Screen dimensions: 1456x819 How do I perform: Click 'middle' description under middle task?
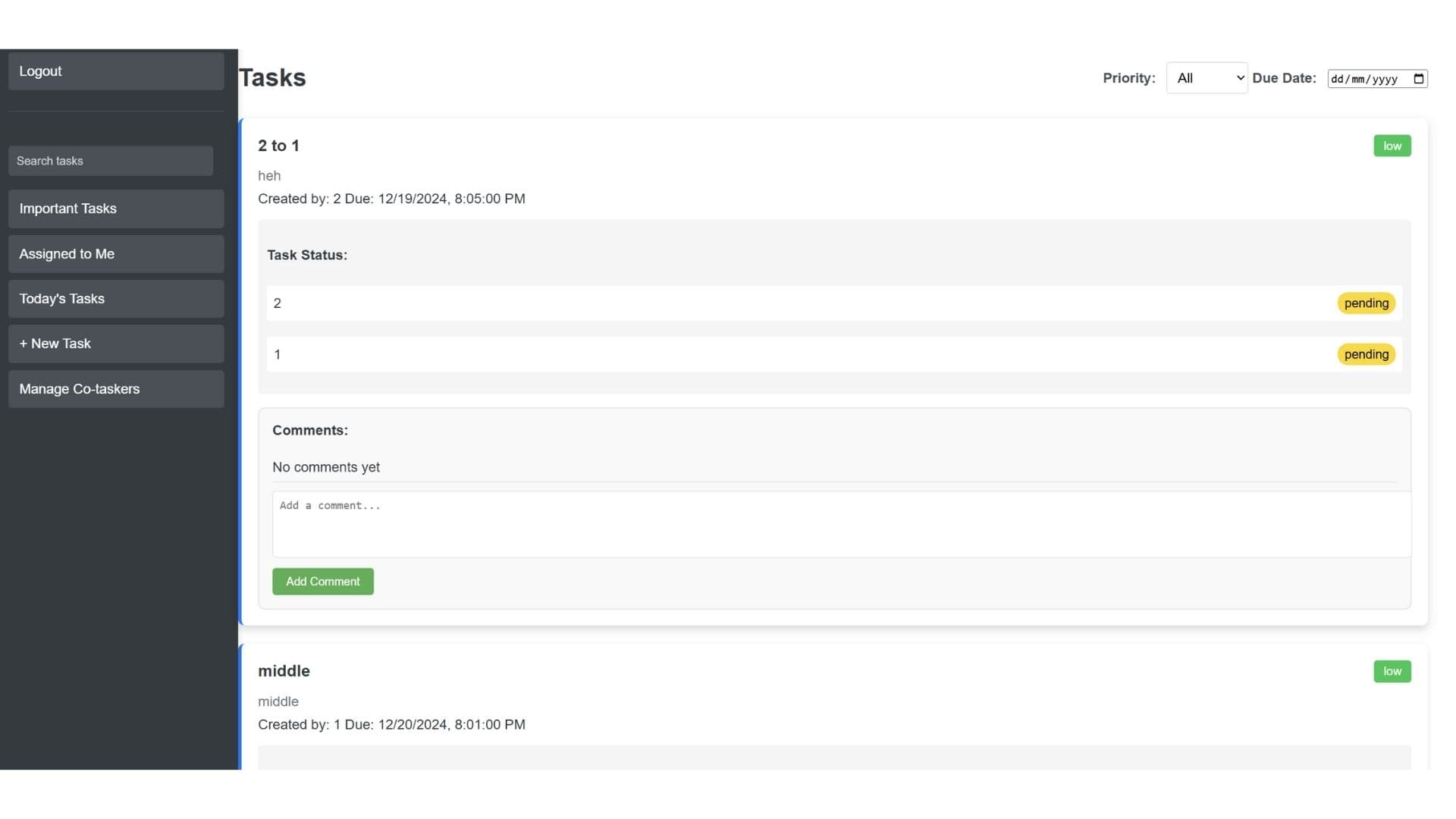coord(278,701)
